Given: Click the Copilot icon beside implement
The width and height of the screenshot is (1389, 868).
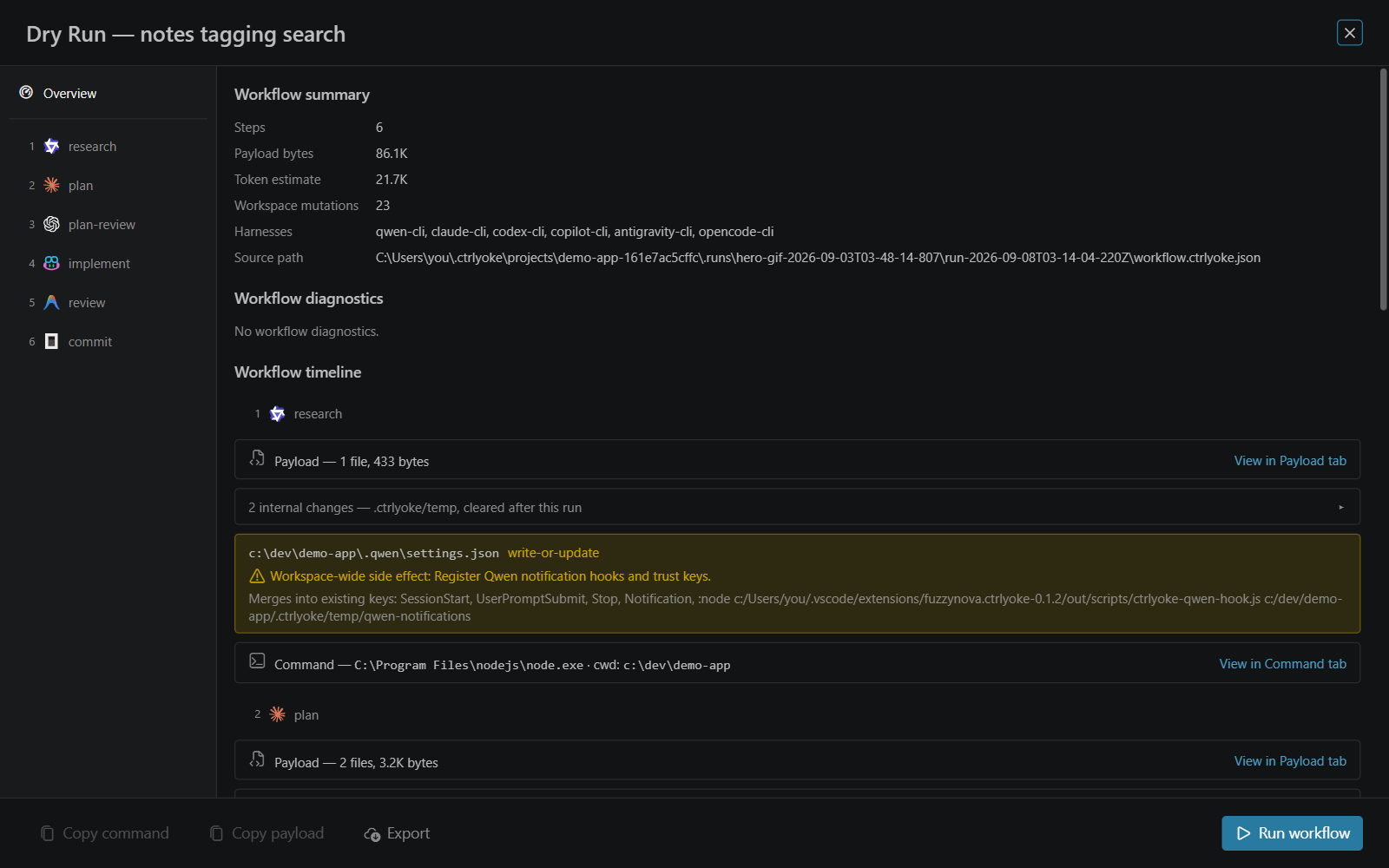Looking at the screenshot, I should point(52,264).
